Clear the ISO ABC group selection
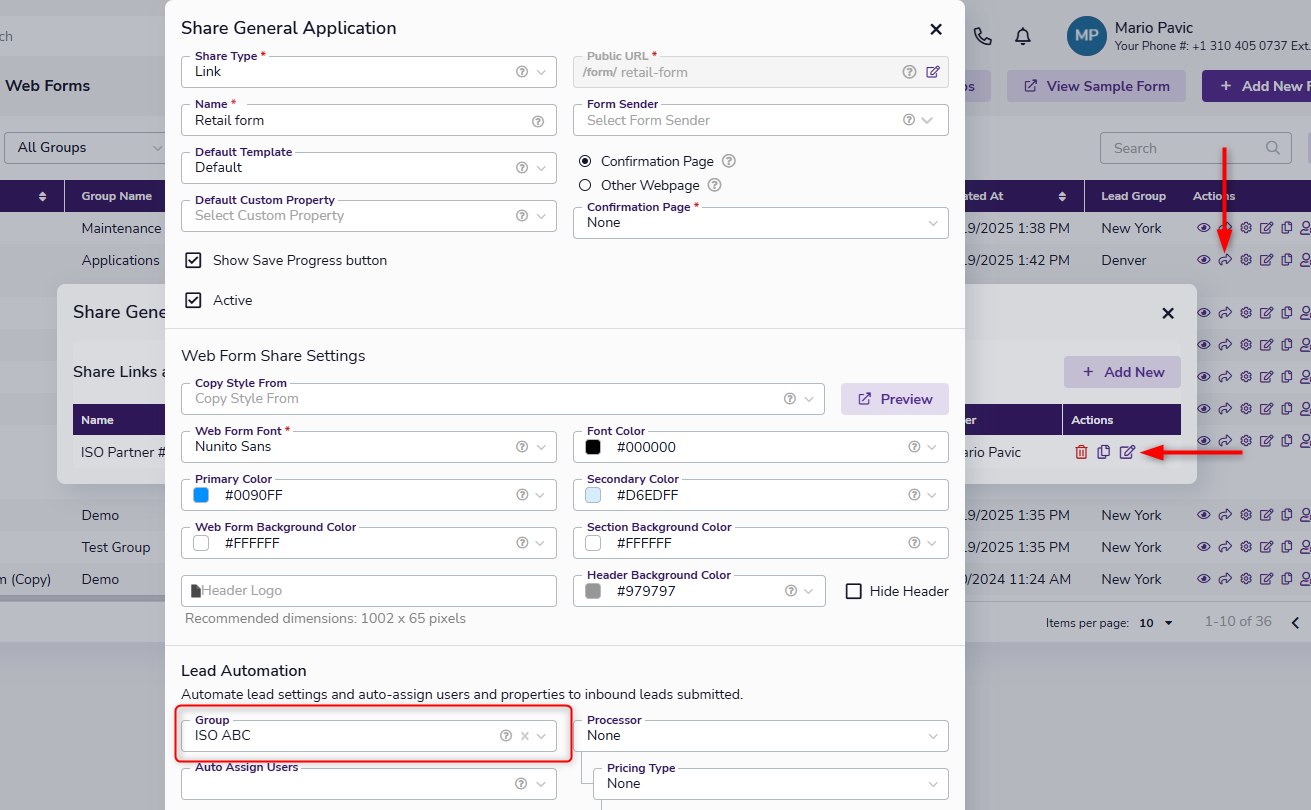The height and width of the screenshot is (810, 1311). (525, 736)
